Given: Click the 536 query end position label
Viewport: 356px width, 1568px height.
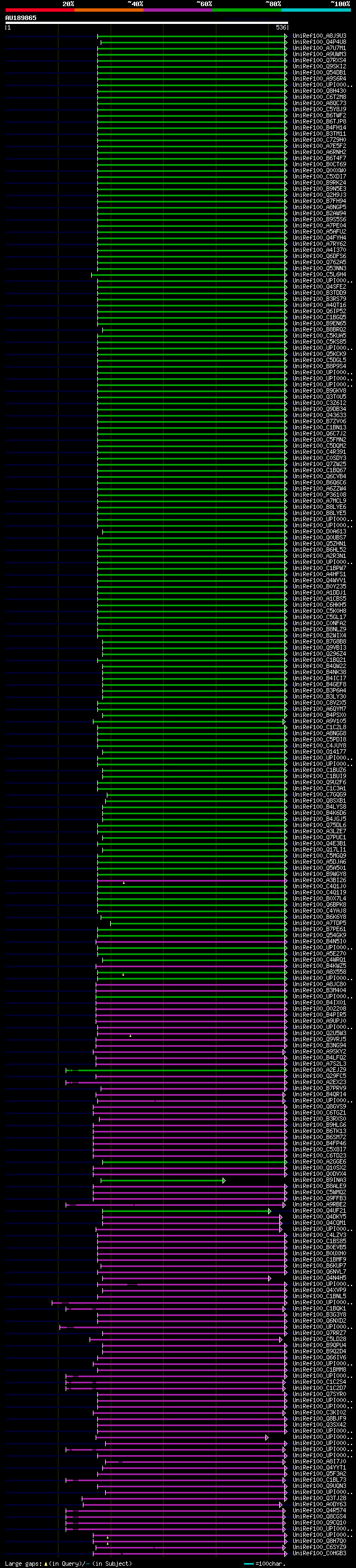Looking at the screenshot, I should pos(280,27).
